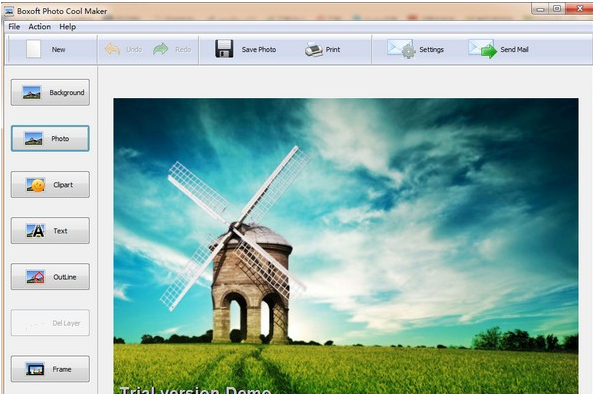
Task: Minimize the Boxoft Photo Cool Maker window
Action: (x=540, y=9)
